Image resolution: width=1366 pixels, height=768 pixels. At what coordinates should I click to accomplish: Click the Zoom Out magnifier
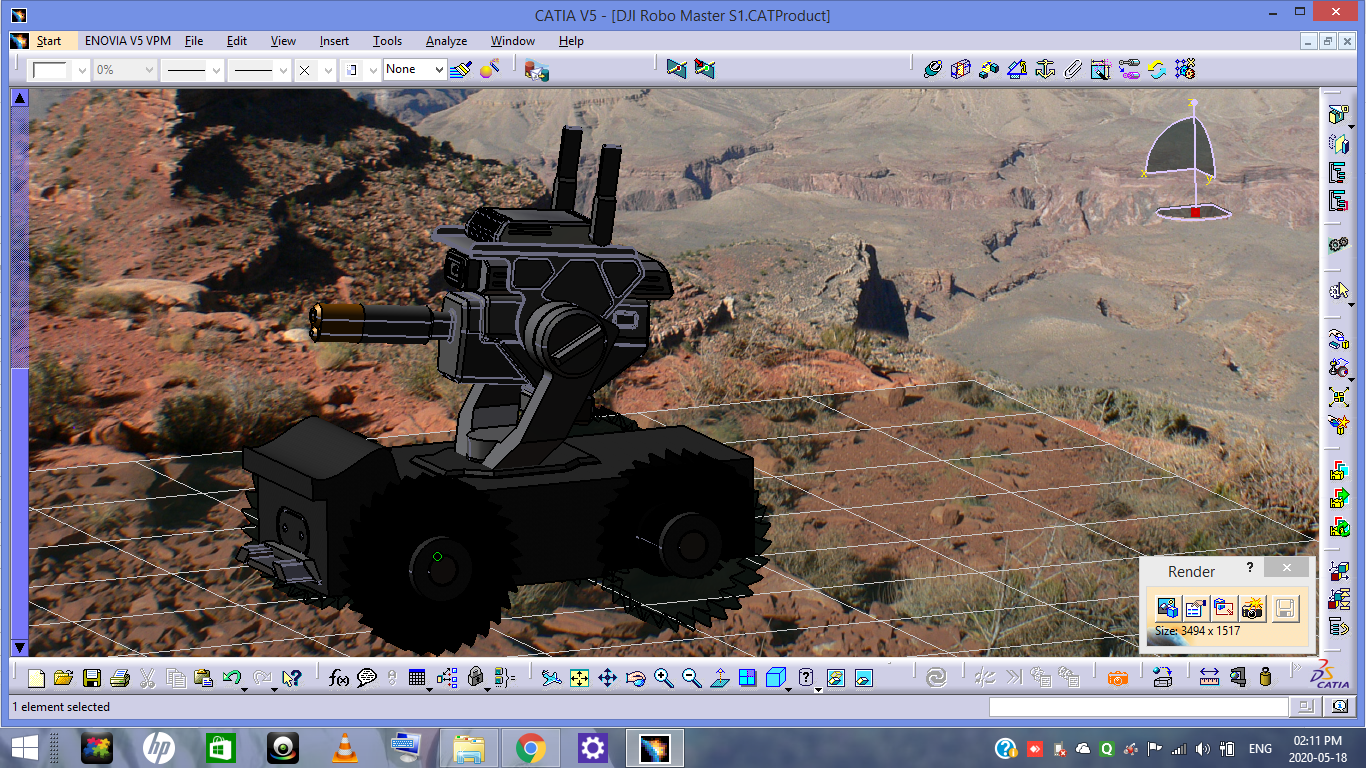click(691, 678)
